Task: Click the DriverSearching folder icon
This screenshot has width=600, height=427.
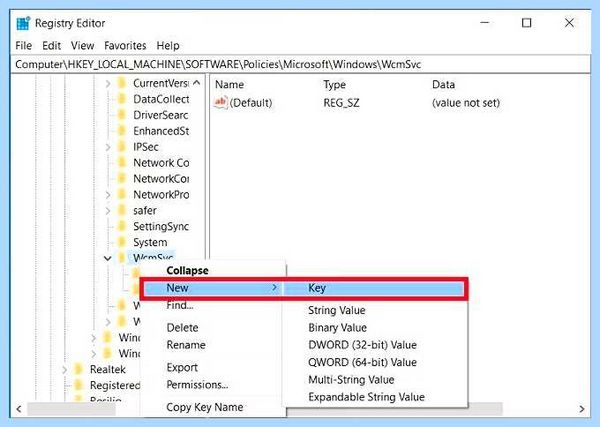Action: coord(122,115)
